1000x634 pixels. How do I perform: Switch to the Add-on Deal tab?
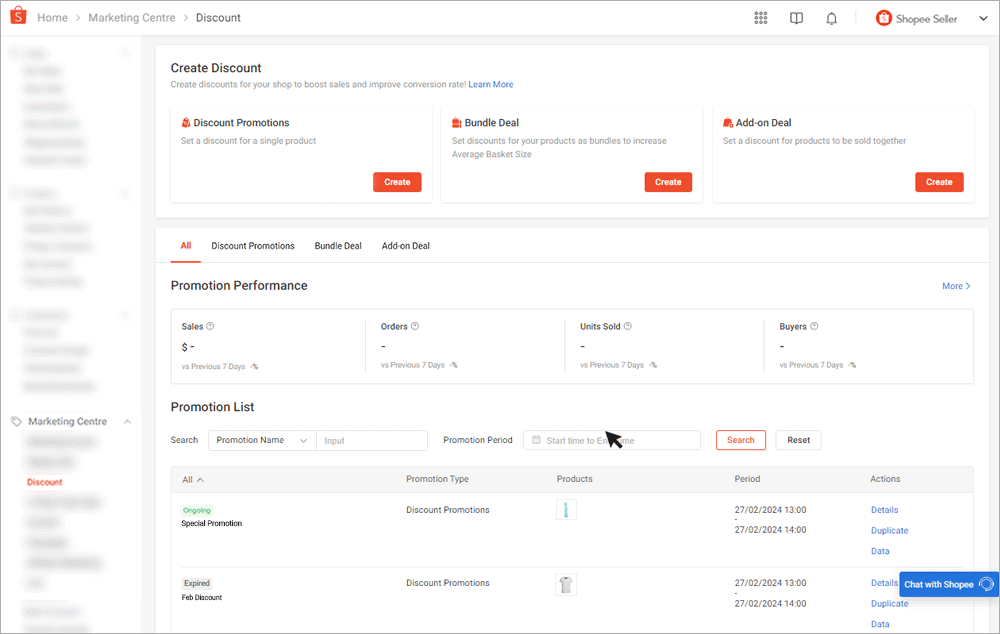click(x=405, y=246)
